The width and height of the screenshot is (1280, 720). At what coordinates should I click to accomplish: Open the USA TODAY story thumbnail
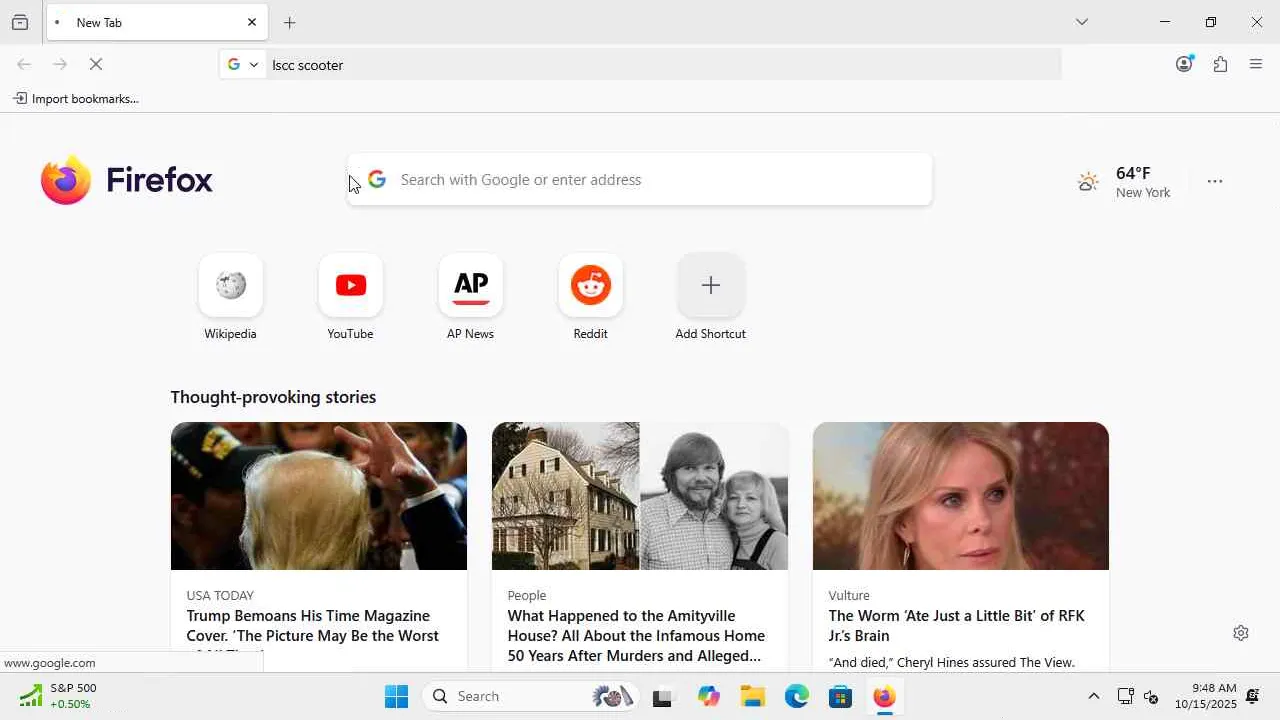coord(319,496)
